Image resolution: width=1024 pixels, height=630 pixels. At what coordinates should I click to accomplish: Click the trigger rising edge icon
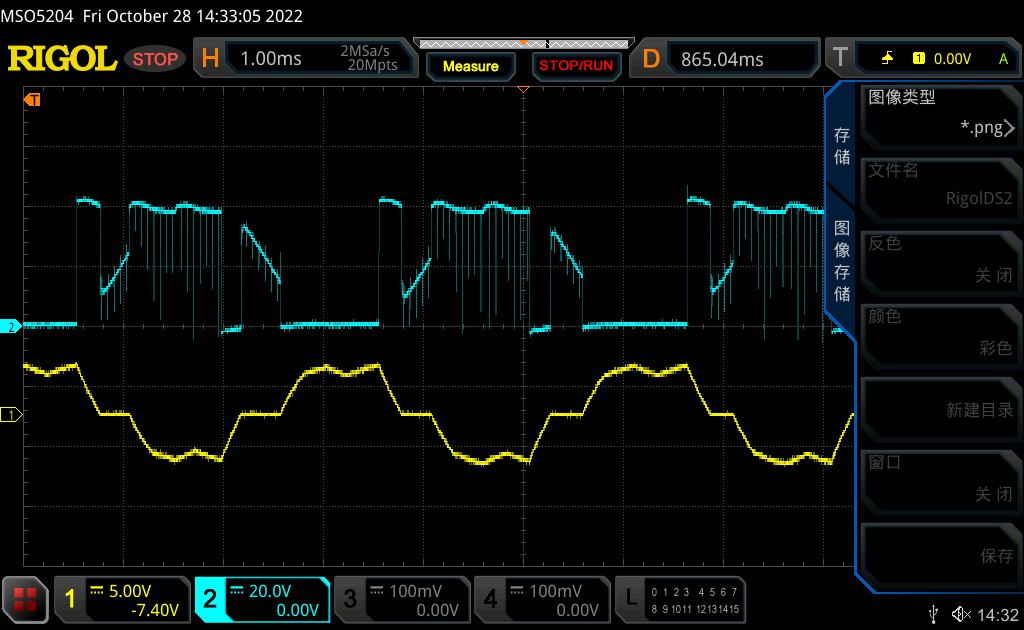pyautogui.click(x=887, y=59)
